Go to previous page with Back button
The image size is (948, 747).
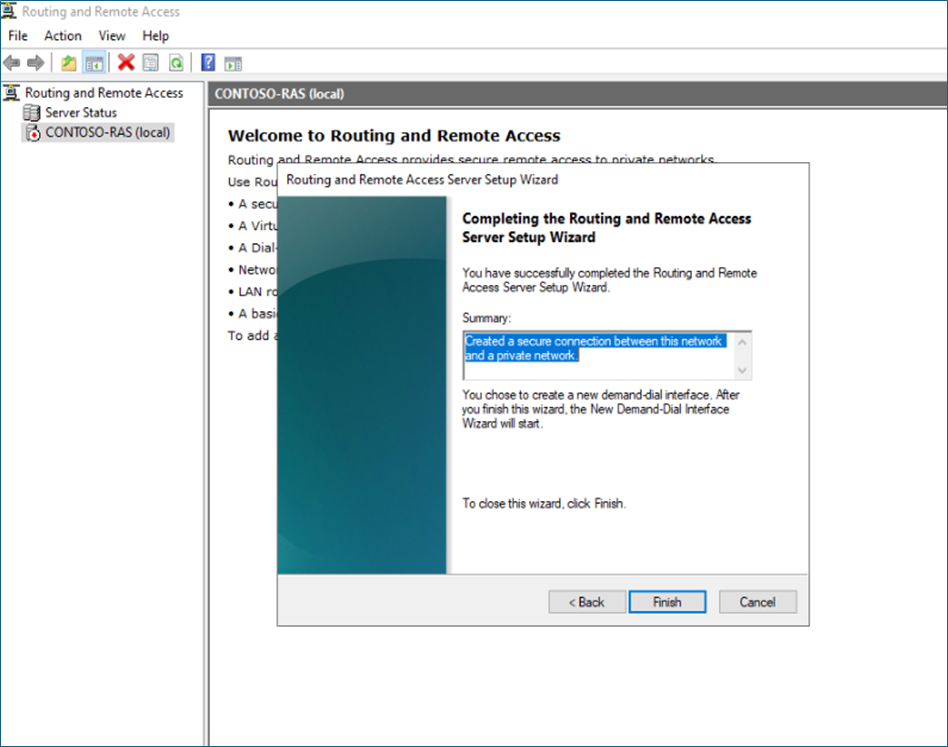586,602
